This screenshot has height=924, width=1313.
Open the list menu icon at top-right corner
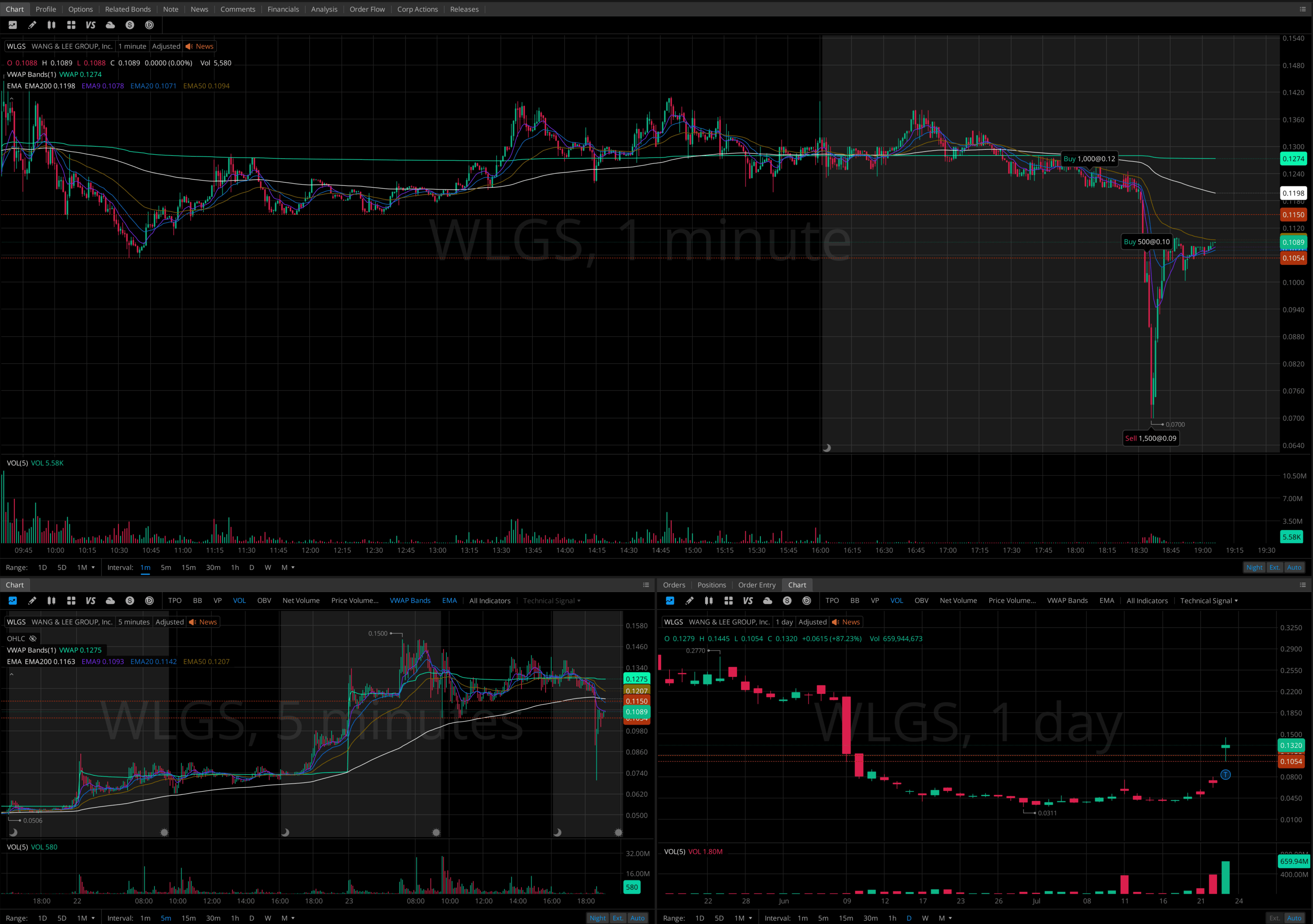(x=1303, y=9)
